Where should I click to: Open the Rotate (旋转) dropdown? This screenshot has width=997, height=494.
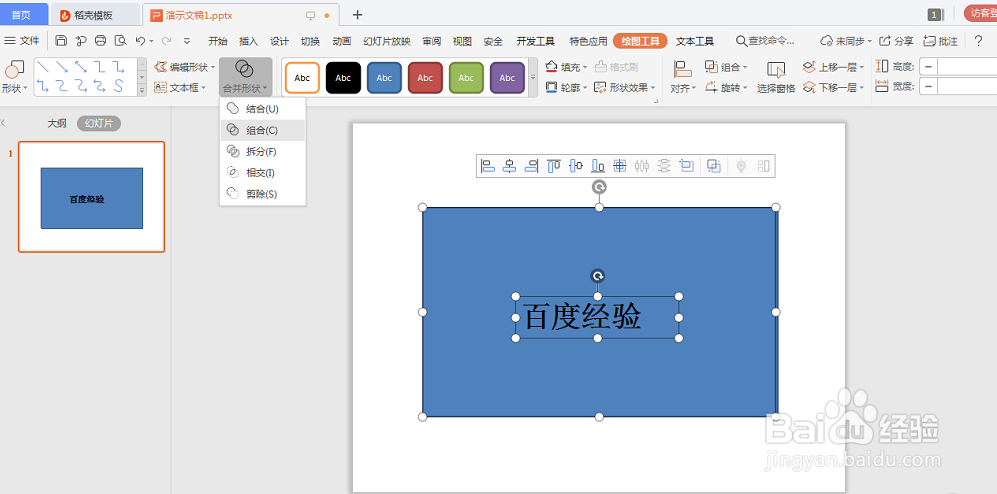[x=726, y=87]
